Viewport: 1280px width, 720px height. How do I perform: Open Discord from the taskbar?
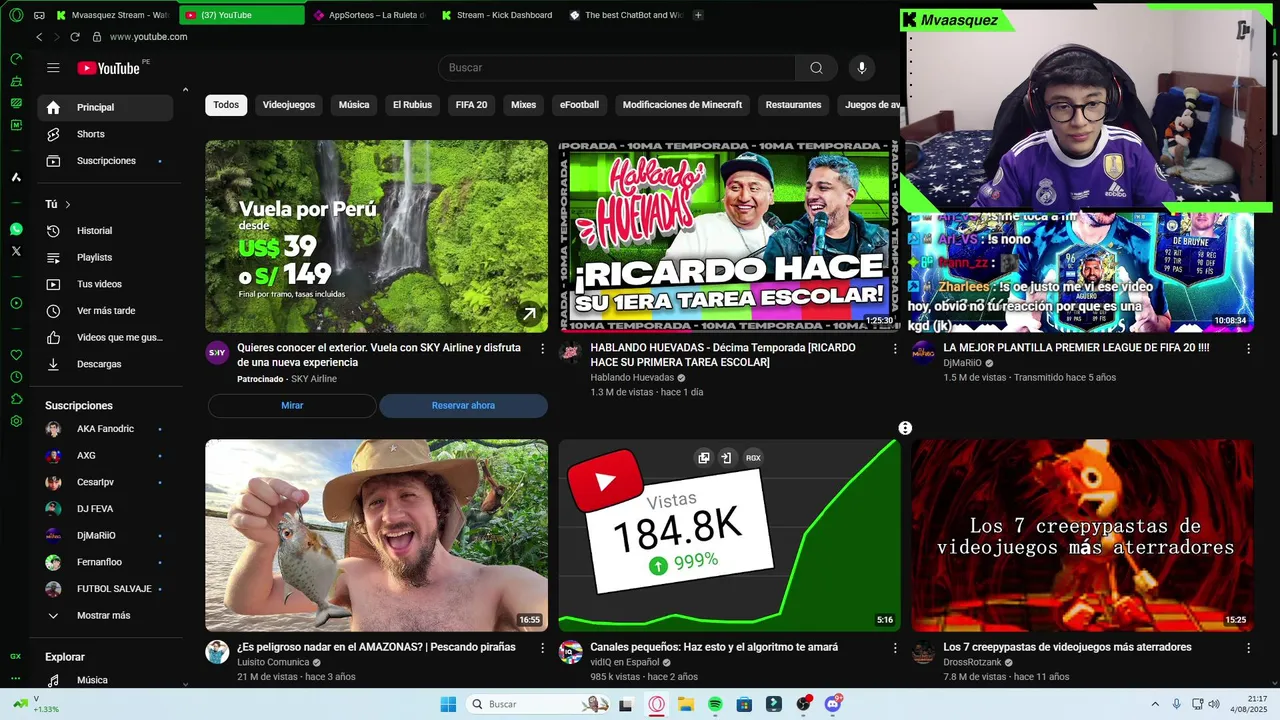point(833,704)
